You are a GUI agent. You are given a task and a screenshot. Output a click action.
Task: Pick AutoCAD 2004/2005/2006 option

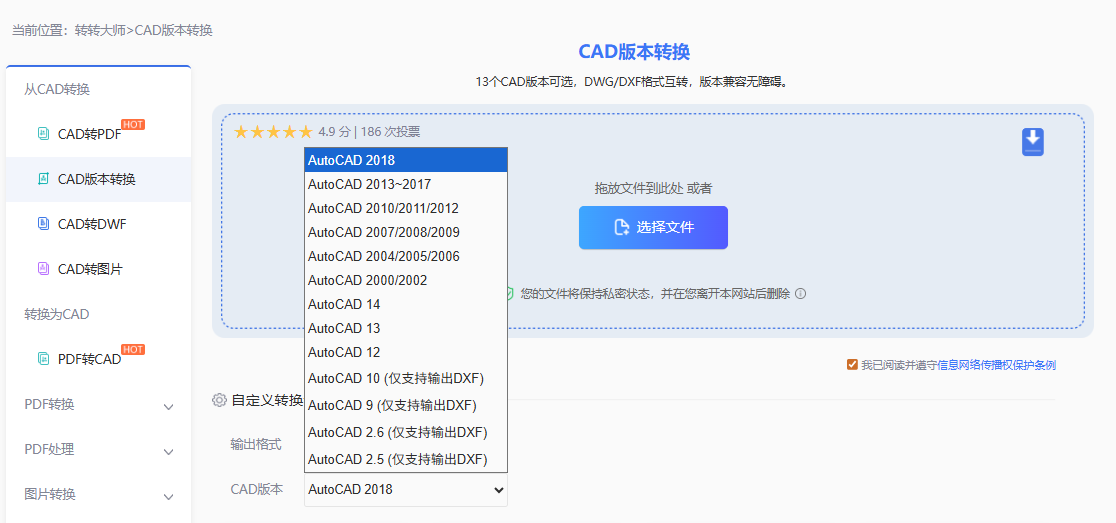pos(406,256)
